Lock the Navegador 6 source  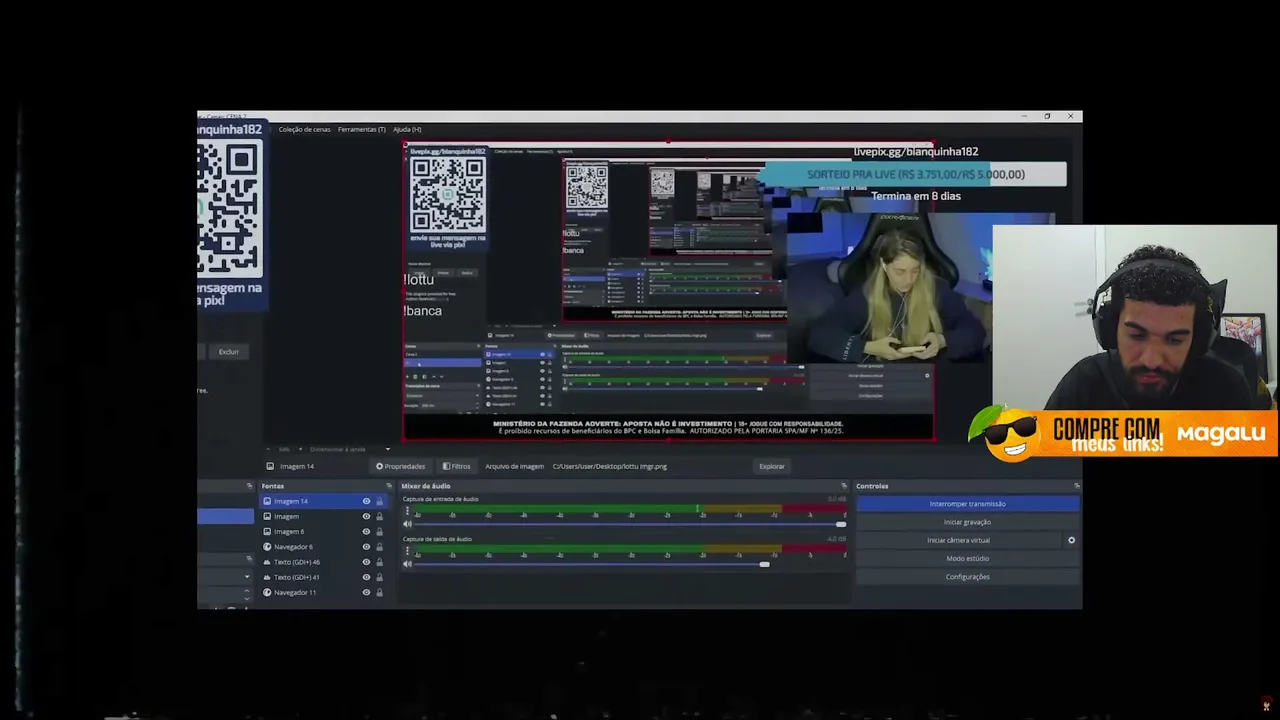pos(379,547)
